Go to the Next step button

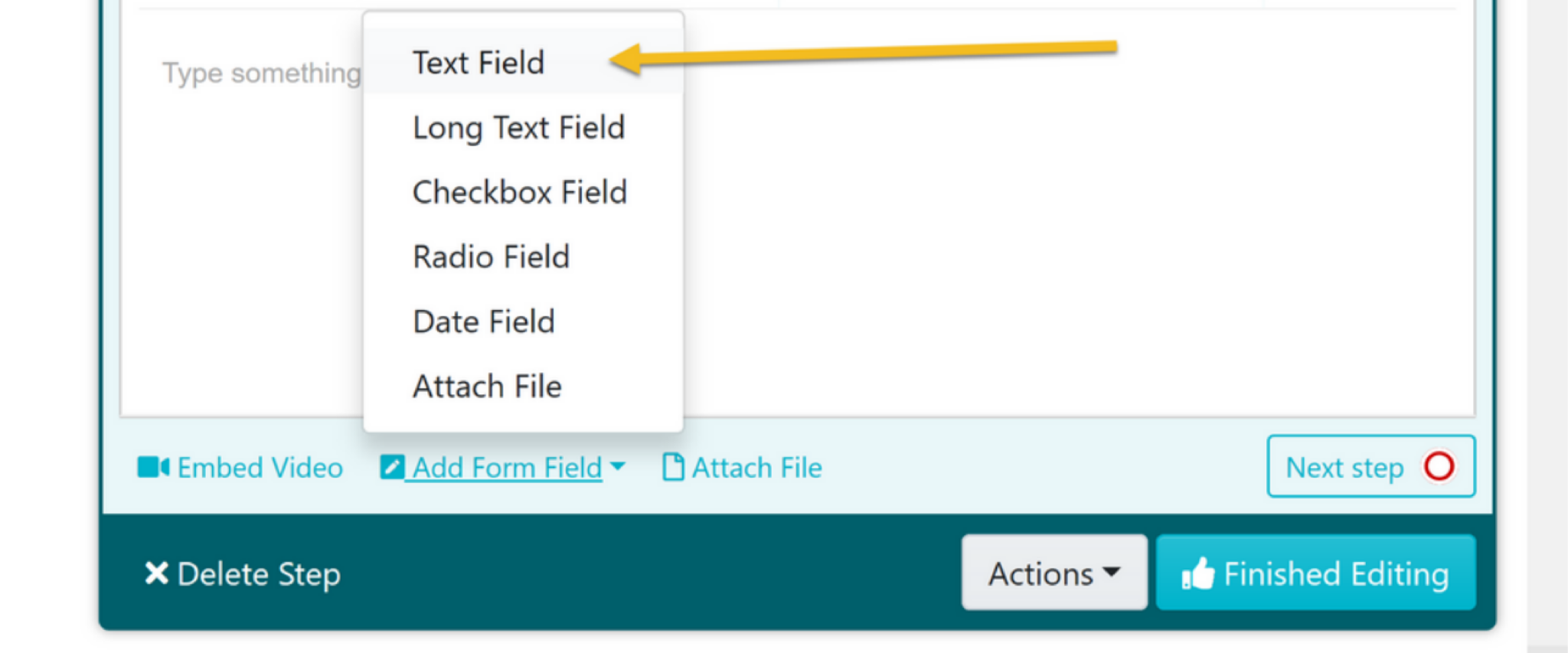1370,466
